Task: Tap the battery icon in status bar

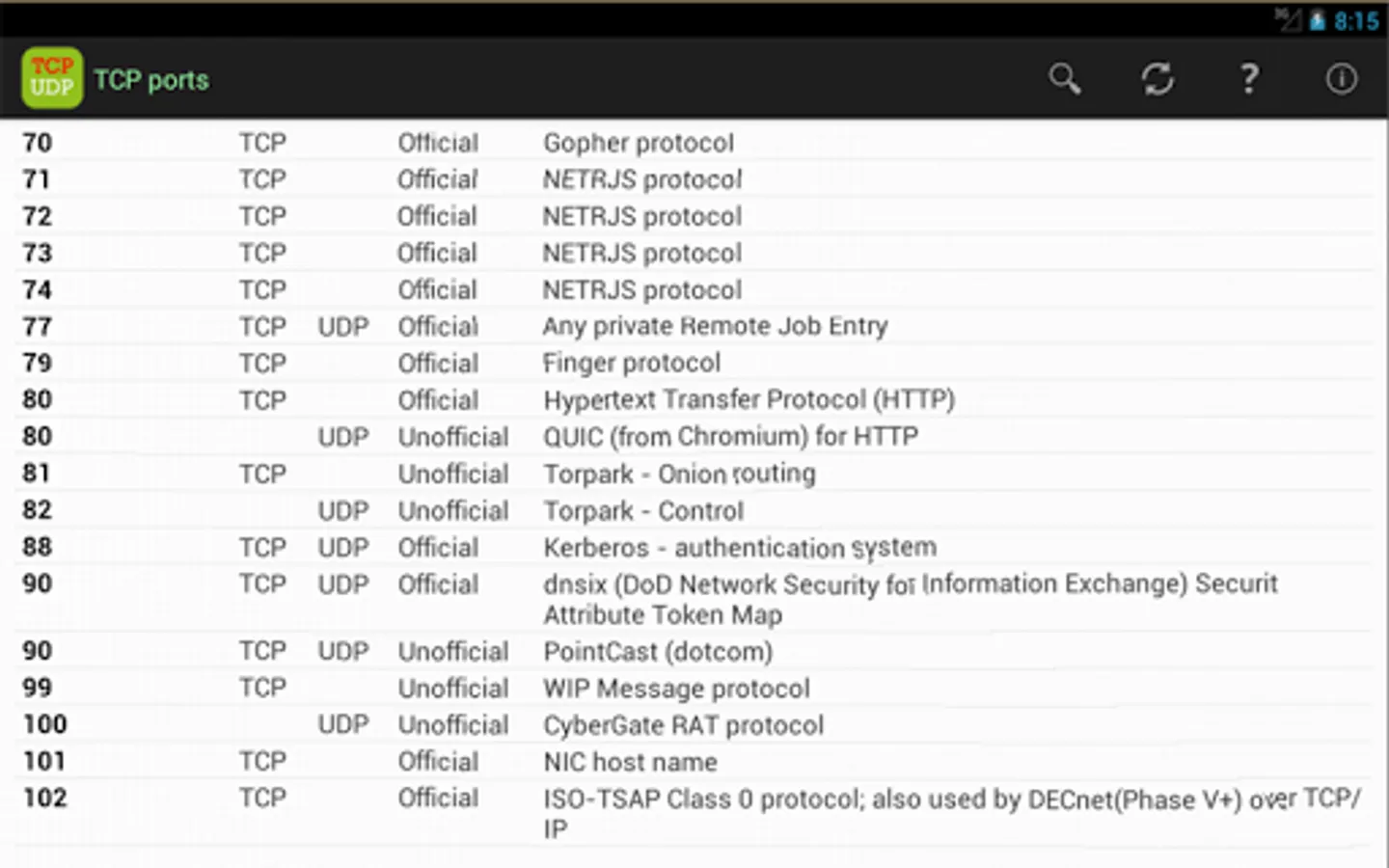Action: (x=1317, y=20)
